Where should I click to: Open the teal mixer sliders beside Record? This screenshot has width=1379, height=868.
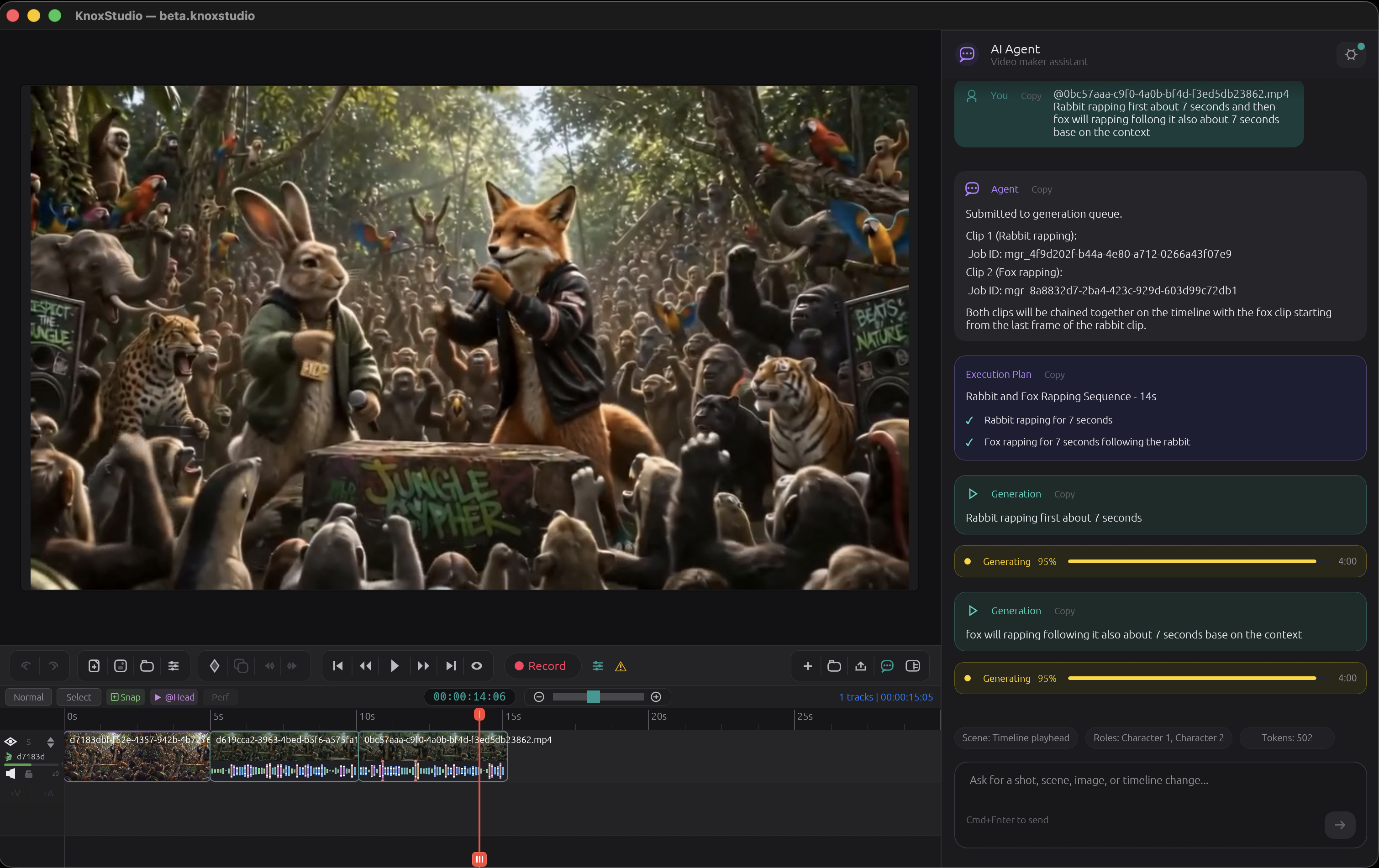point(597,665)
